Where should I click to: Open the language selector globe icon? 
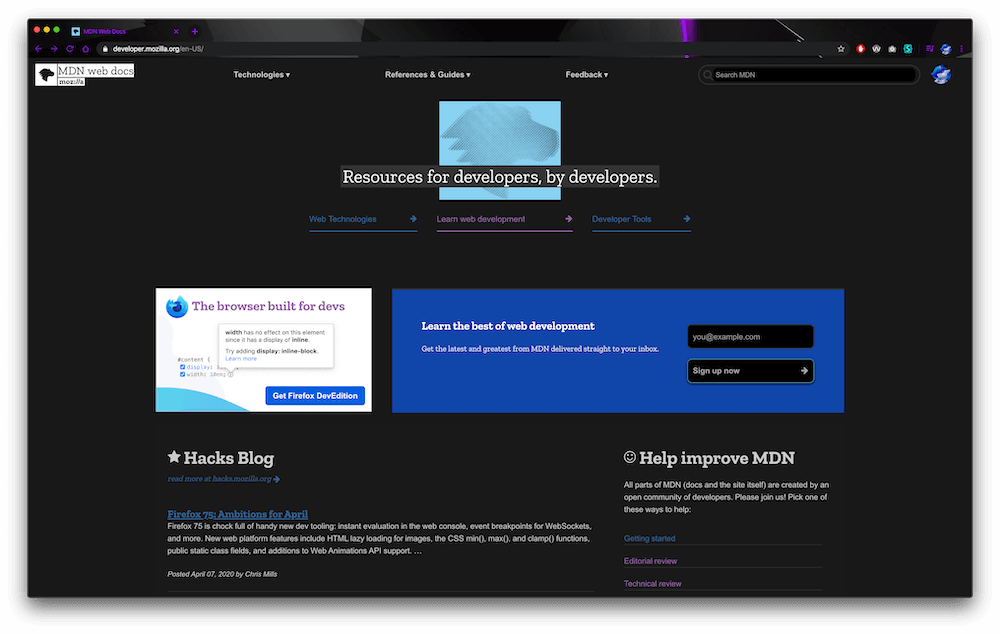(941, 74)
